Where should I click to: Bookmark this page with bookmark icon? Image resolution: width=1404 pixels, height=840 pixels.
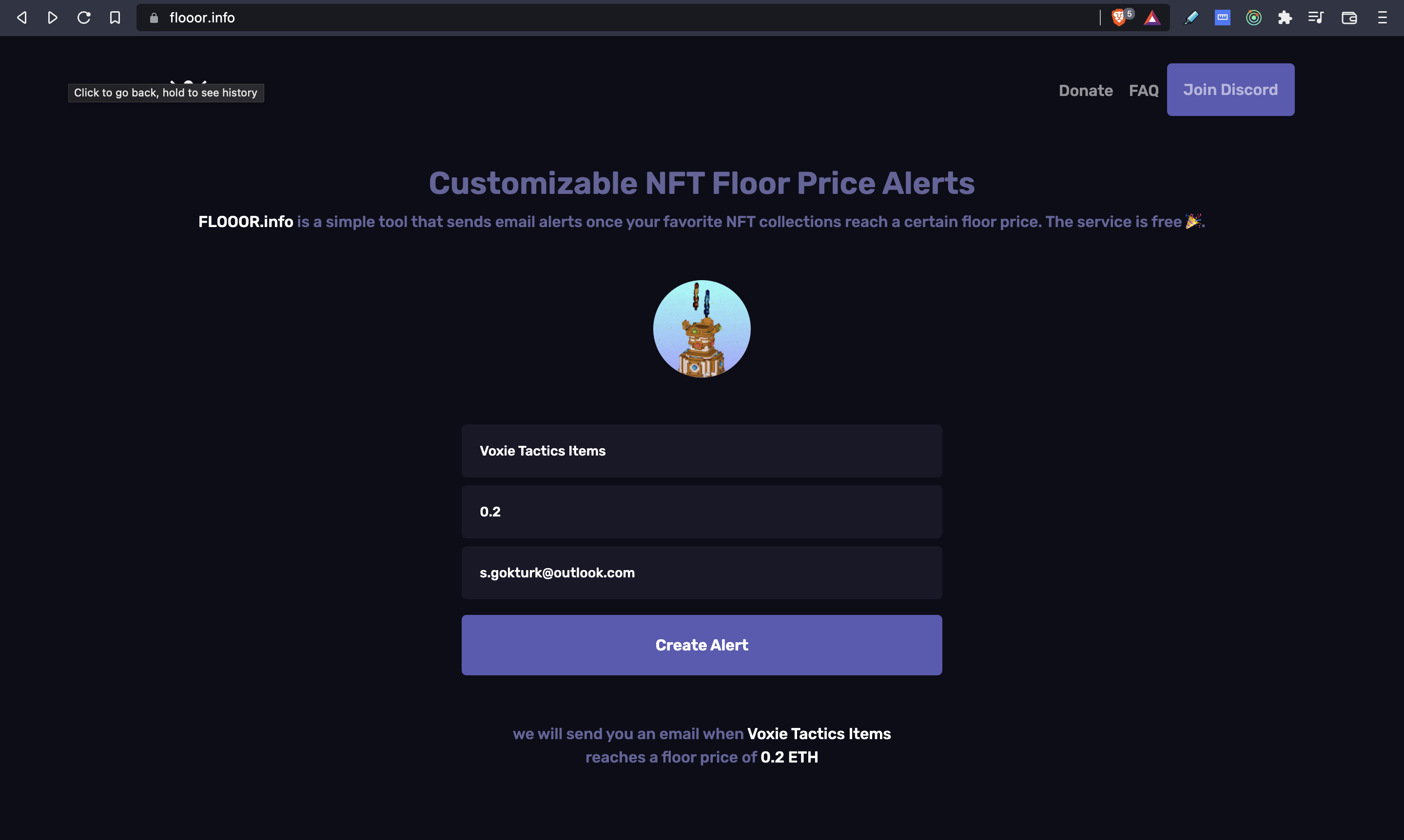point(115,18)
